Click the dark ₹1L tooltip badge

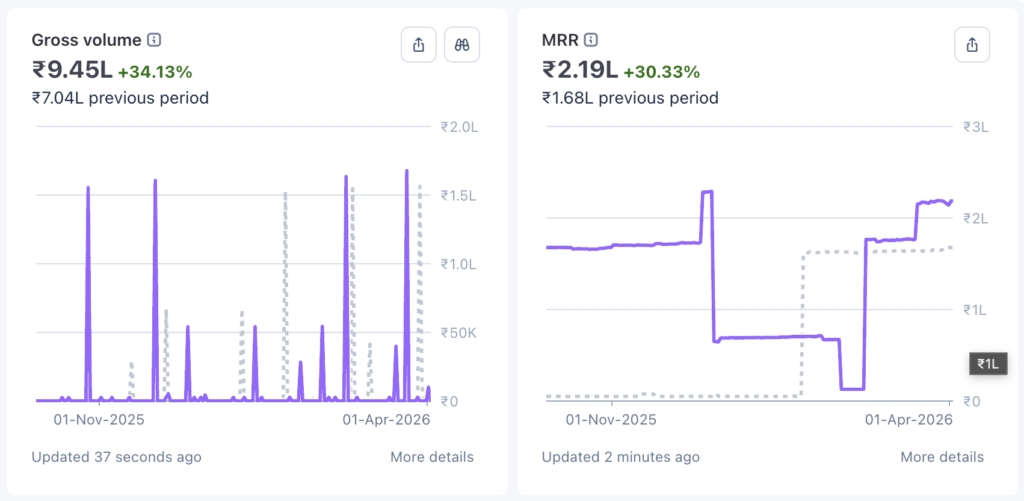tap(989, 364)
